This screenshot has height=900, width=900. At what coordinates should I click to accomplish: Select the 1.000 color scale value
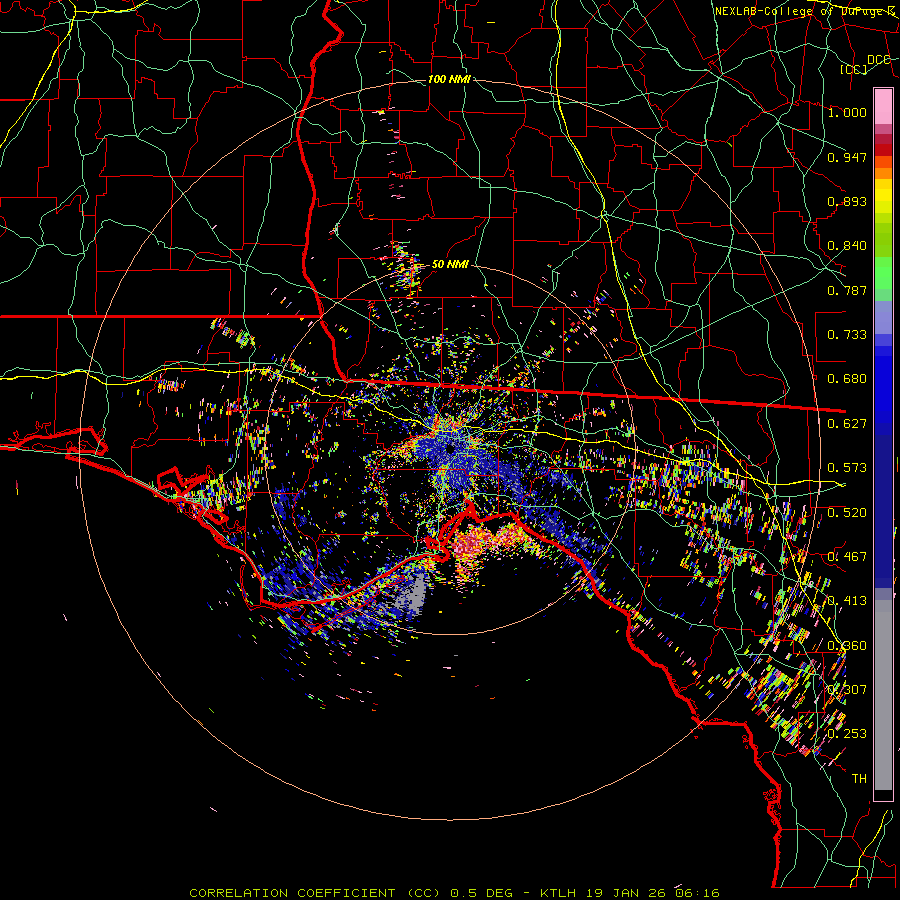coord(847,112)
